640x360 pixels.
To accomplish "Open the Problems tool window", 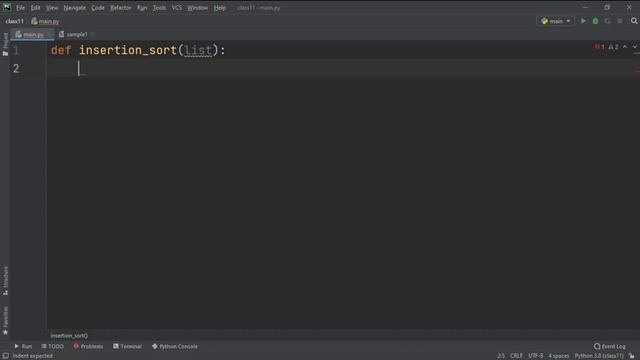I will tap(88, 346).
